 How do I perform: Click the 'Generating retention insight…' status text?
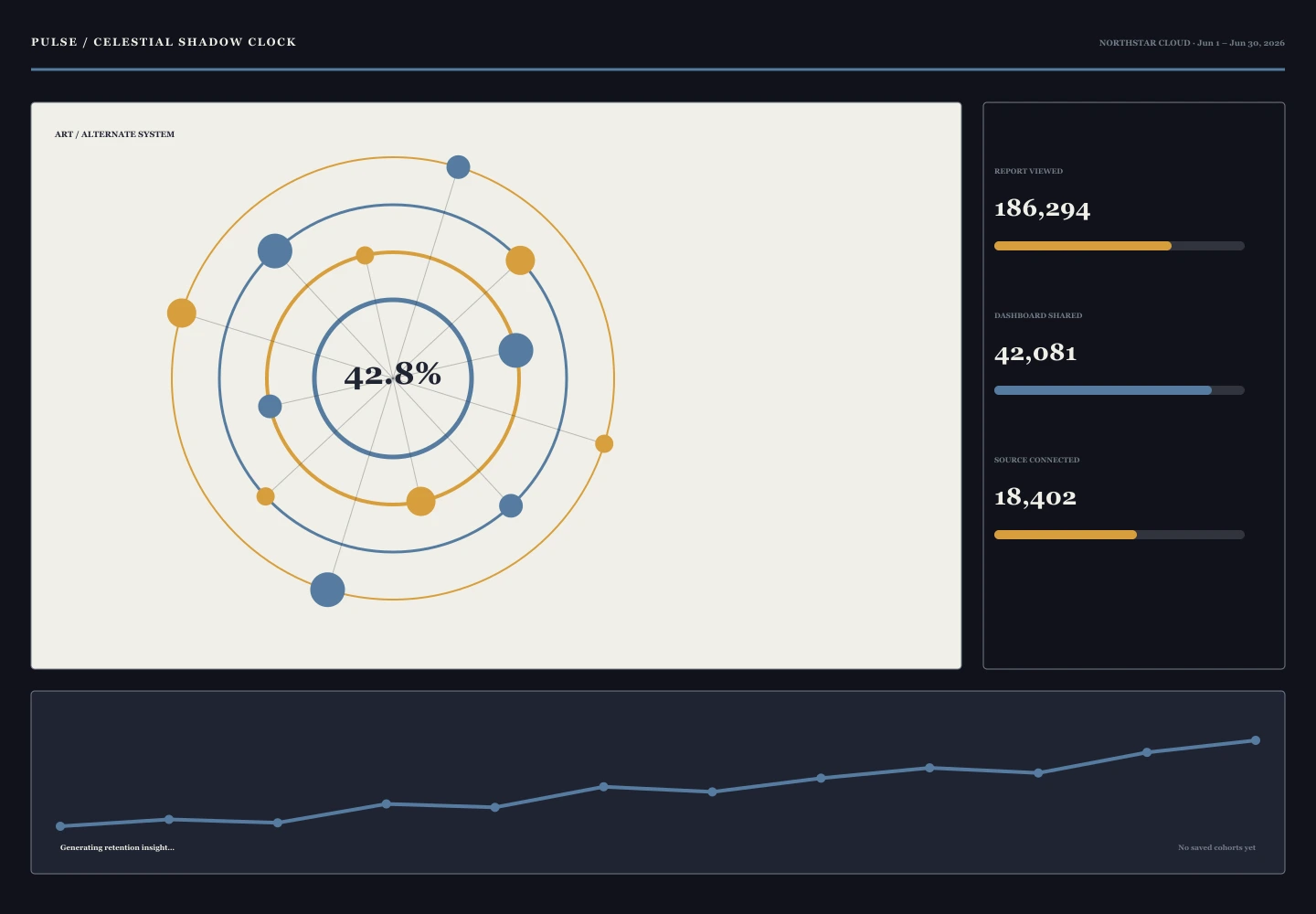pos(117,847)
